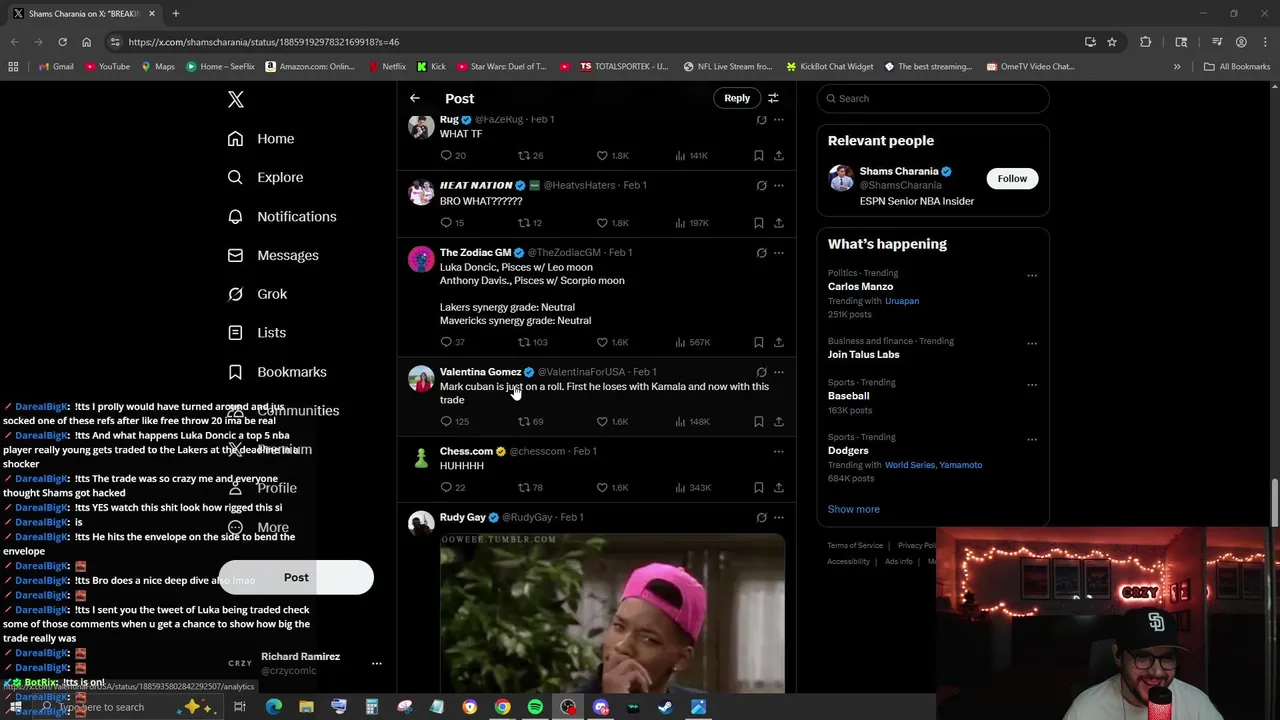Open more options on HEAT NATION reply
This screenshot has height=720, width=1280.
(779, 185)
